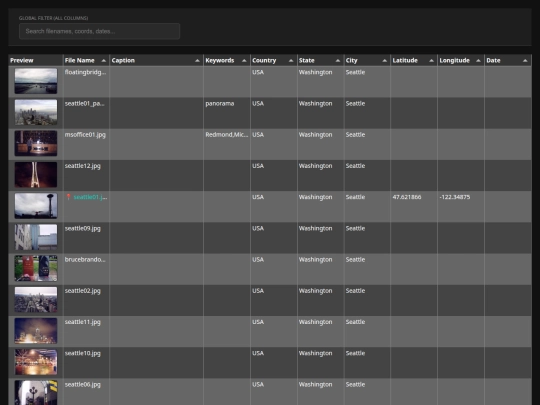Click the Redmond,Mic... keyword cell
This screenshot has width=540, height=405.
coord(227,135)
